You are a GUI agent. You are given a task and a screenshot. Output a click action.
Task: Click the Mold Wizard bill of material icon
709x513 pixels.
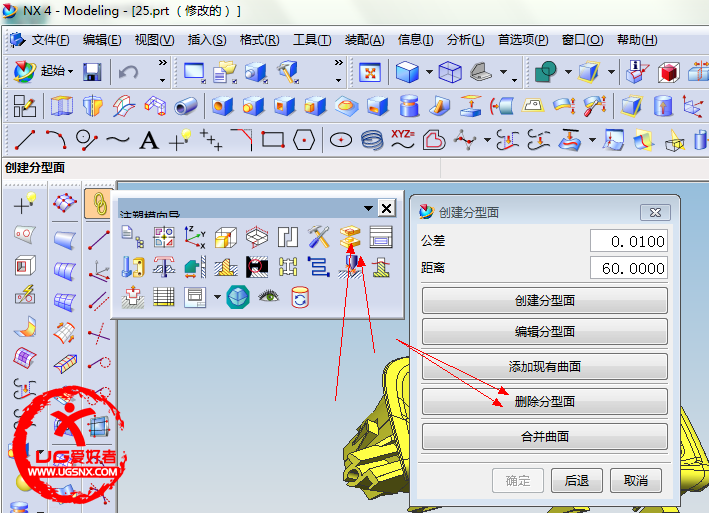164,297
